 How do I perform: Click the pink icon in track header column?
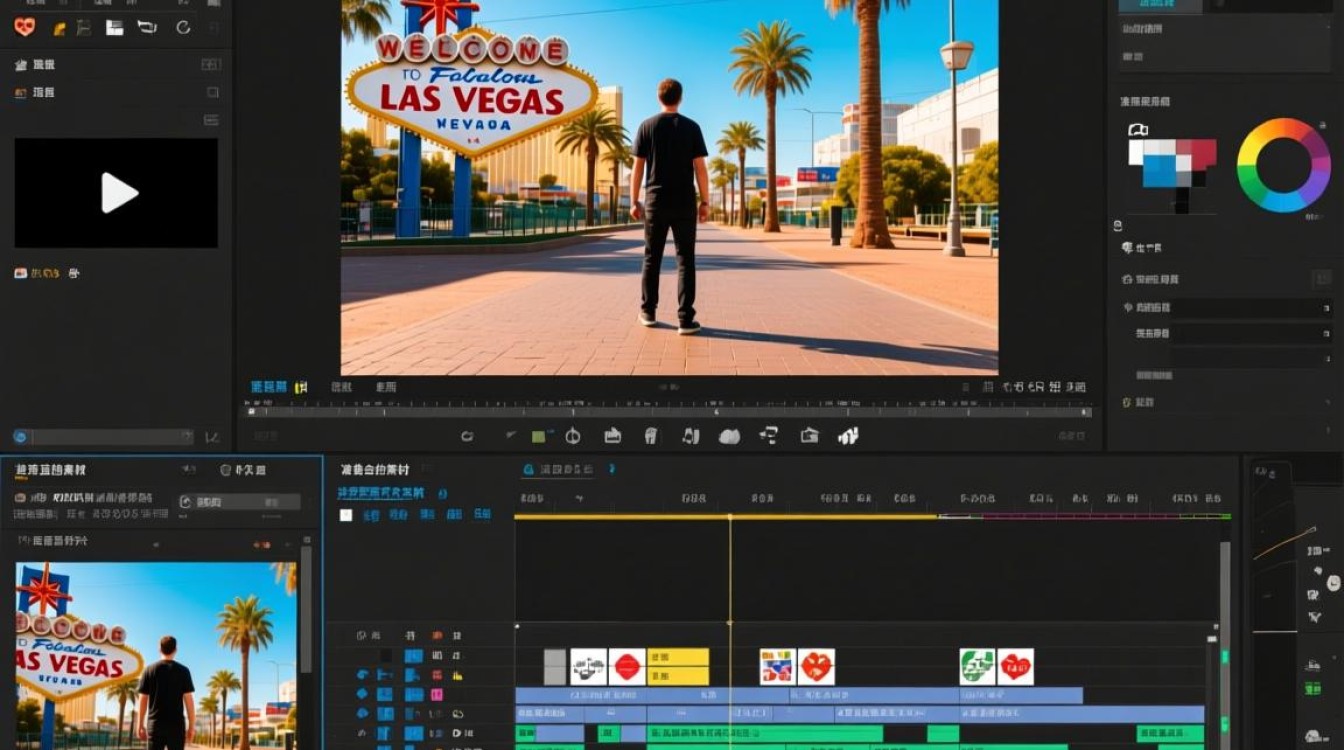437,694
